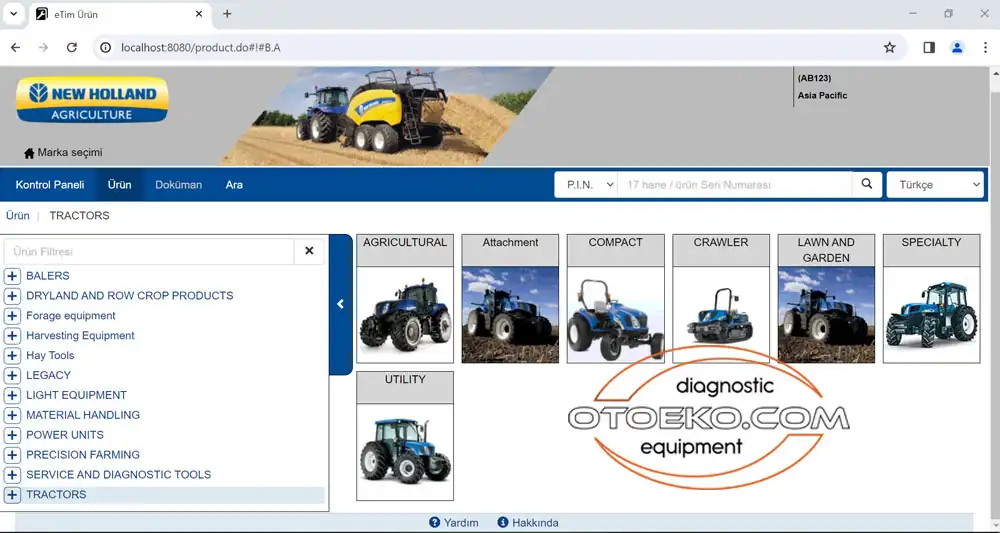Switch to the Doküman tab
The image size is (1000, 533).
(x=178, y=185)
